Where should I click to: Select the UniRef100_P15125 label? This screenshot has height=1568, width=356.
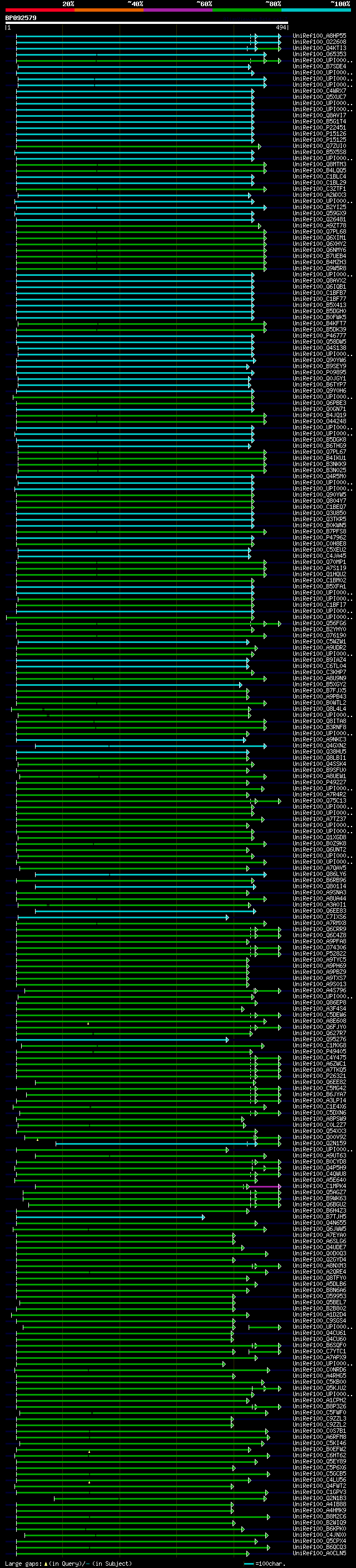pyautogui.click(x=319, y=140)
